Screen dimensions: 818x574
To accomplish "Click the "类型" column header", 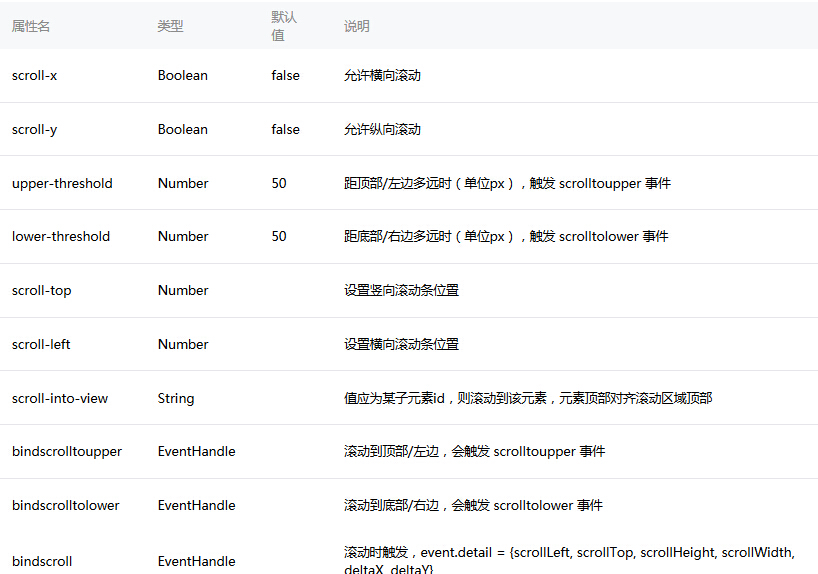I will (170, 26).
